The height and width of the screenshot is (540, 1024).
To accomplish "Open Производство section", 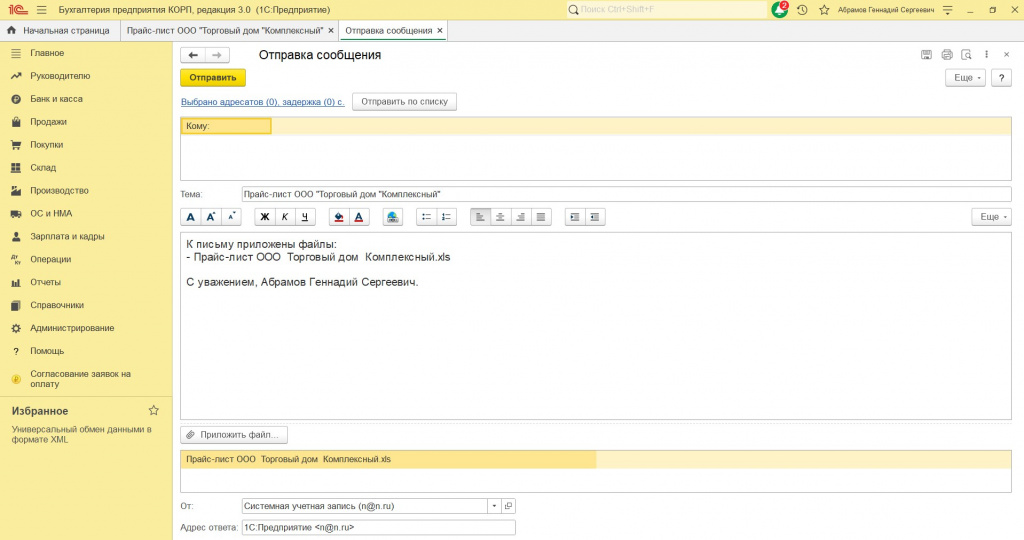I will pos(59,191).
